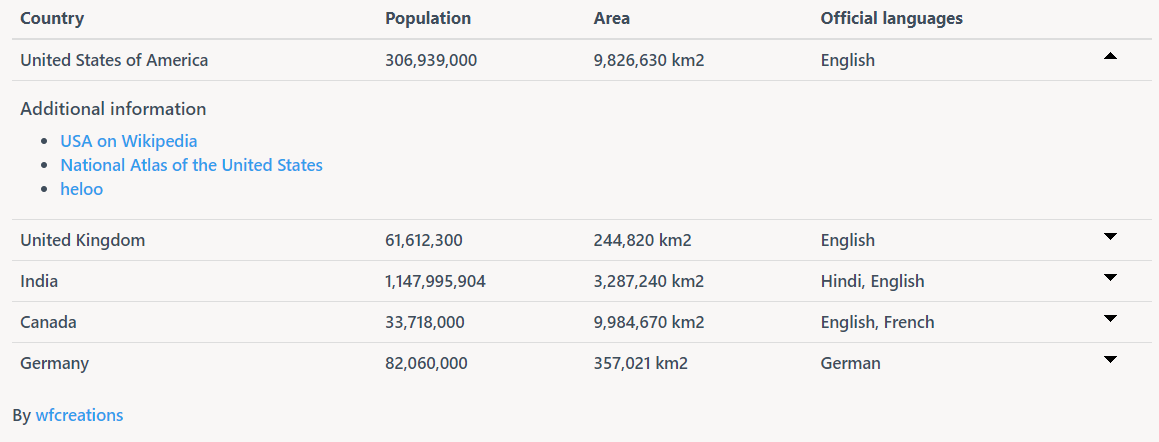Select the United Kingdom country name cell

[x=83, y=240]
